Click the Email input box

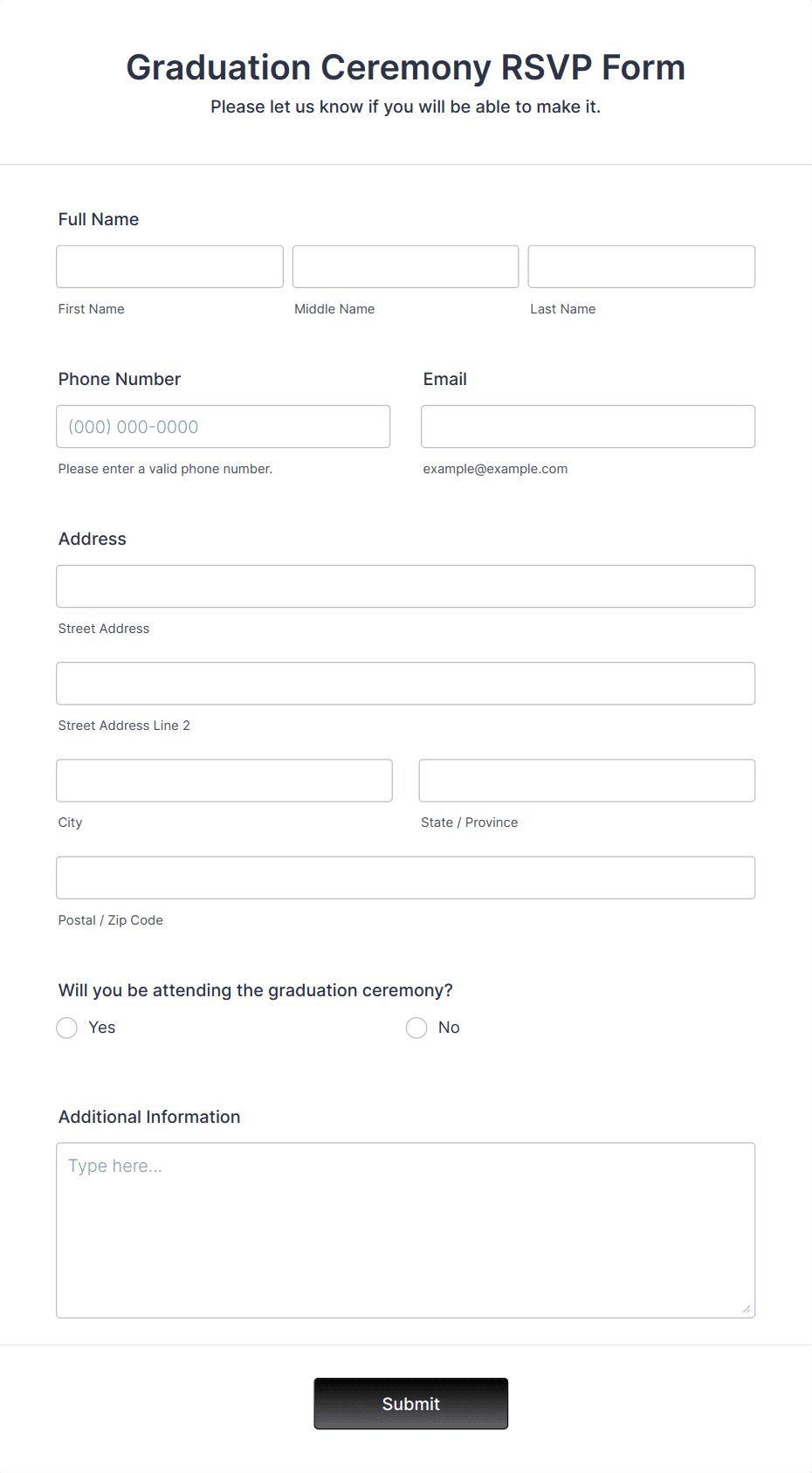click(x=588, y=426)
